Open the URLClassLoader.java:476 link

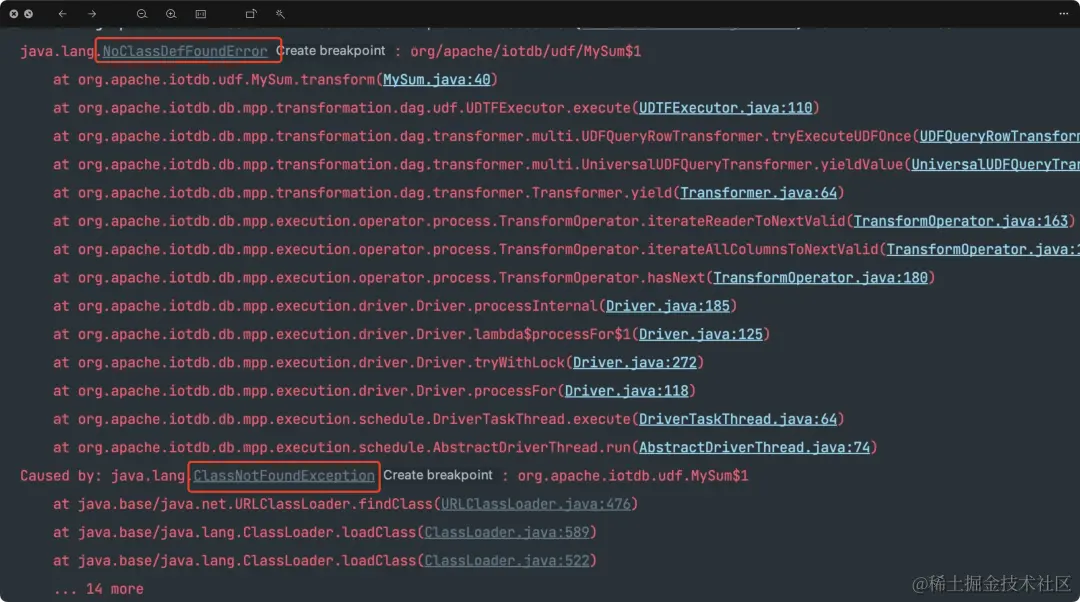click(535, 504)
